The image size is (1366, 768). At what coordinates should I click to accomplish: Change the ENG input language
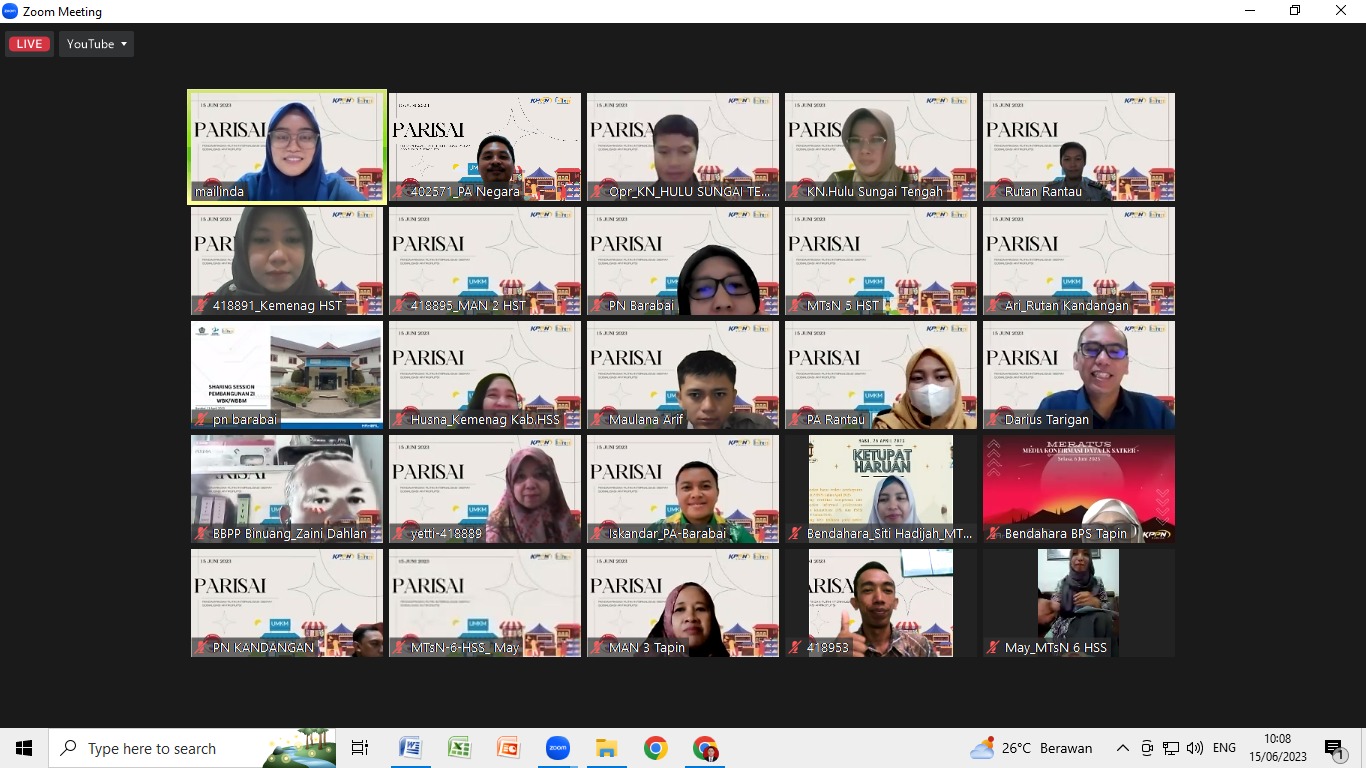tap(1224, 748)
